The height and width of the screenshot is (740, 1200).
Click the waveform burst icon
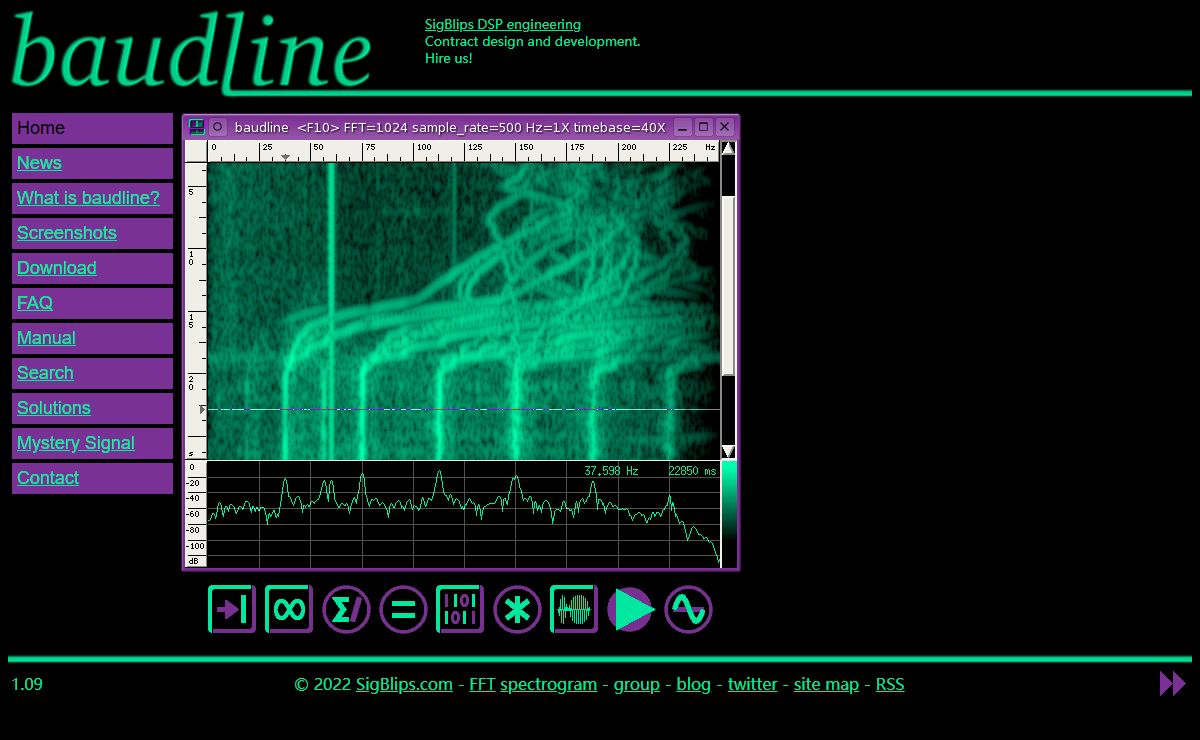pos(574,609)
